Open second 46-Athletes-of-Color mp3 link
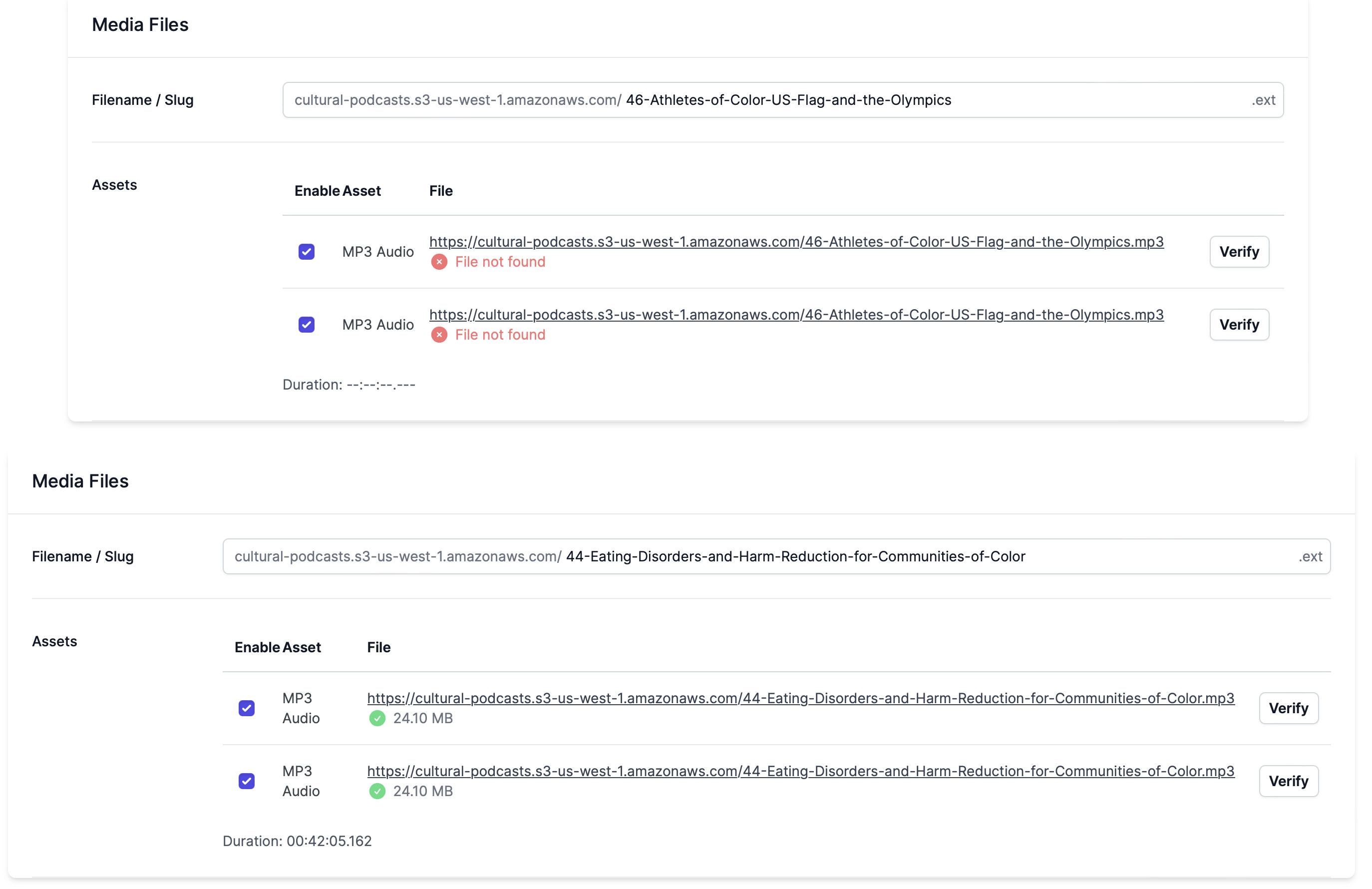 coord(796,315)
